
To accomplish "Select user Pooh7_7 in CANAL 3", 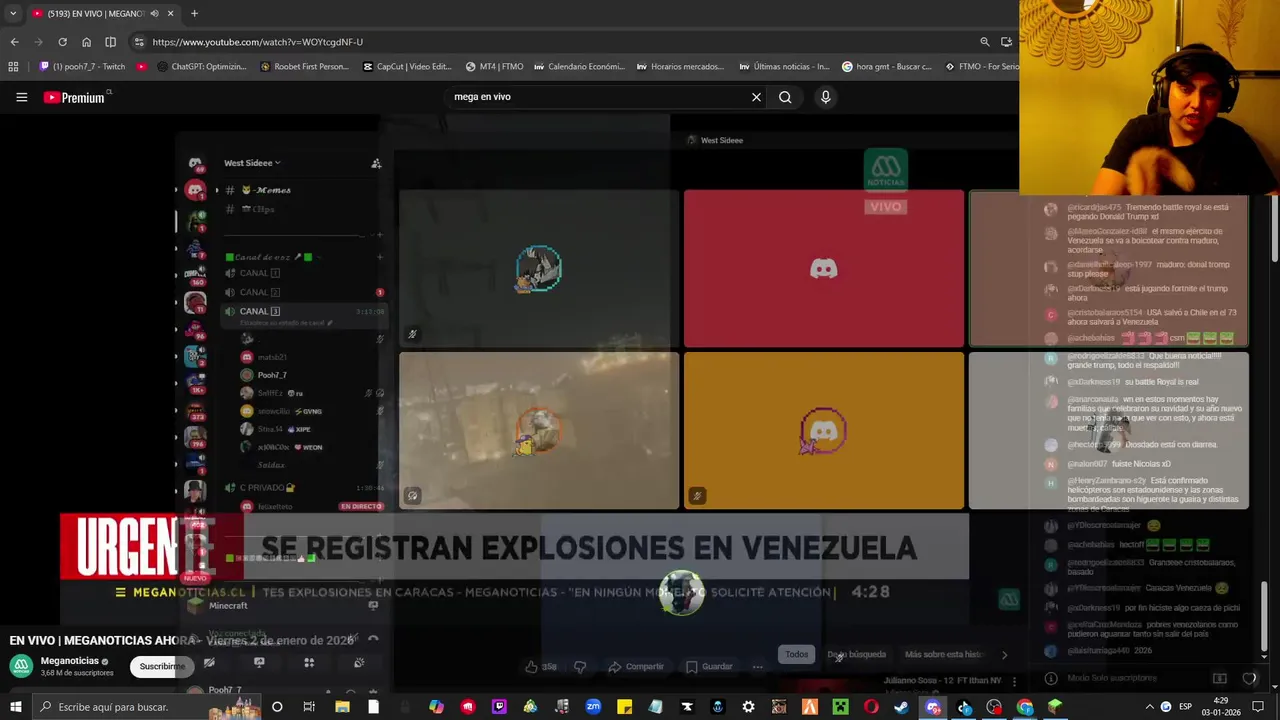I will [x=272, y=375].
